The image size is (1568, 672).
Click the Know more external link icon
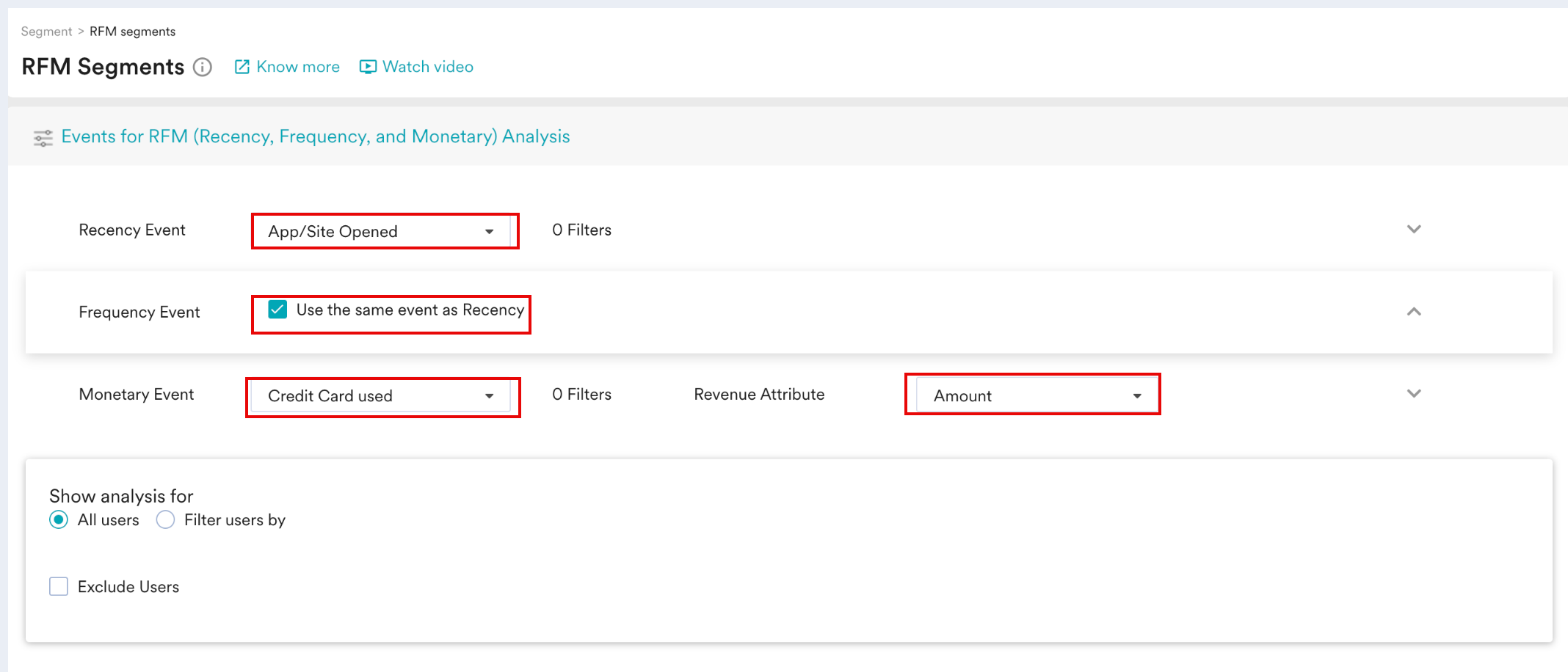pos(242,67)
